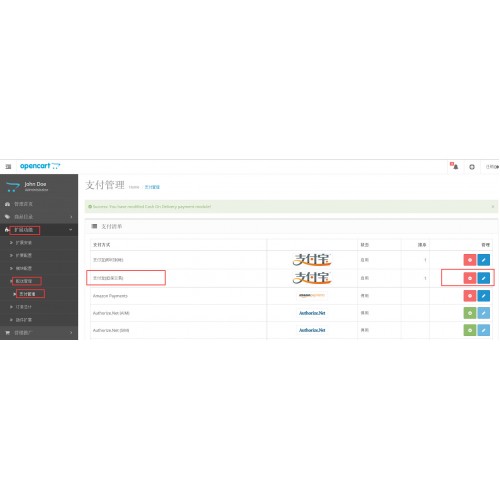
Task: Click the red uninstall button in the highlighted Alipay row
Action: pyautogui.click(x=470, y=278)
